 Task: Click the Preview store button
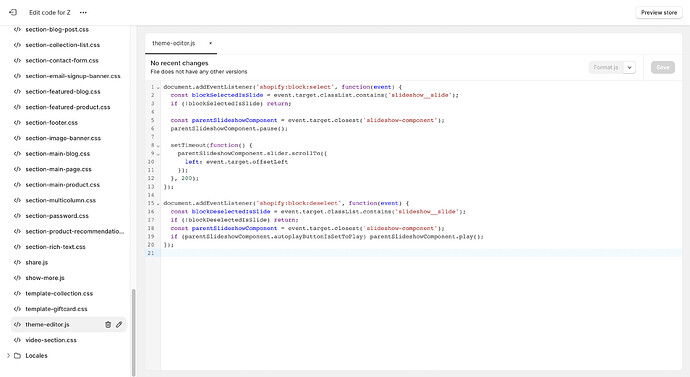(659, 12)
